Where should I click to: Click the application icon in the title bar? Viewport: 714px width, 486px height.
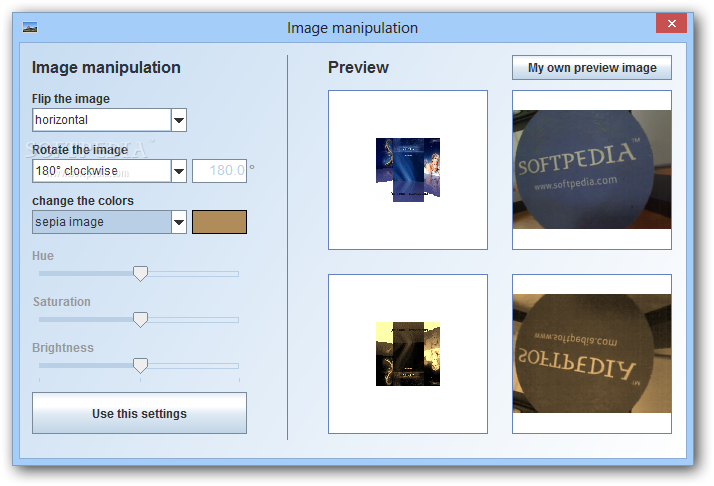tap(30, 28)
